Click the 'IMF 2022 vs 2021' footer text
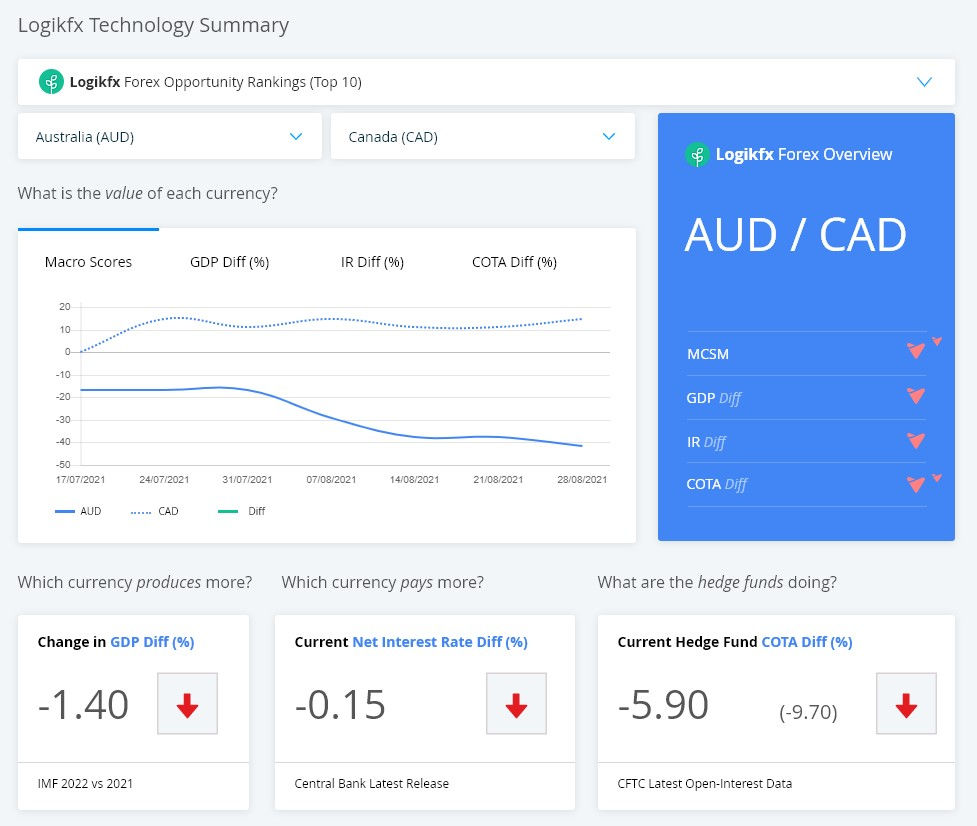 coord(85,784)
